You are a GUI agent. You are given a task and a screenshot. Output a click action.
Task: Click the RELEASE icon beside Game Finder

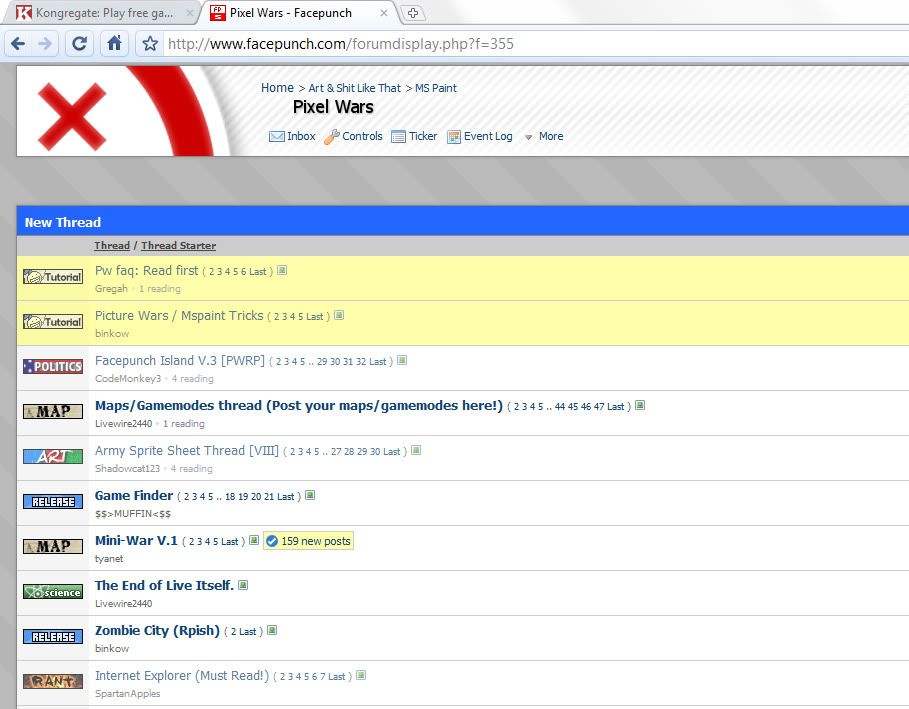[53, 501]
